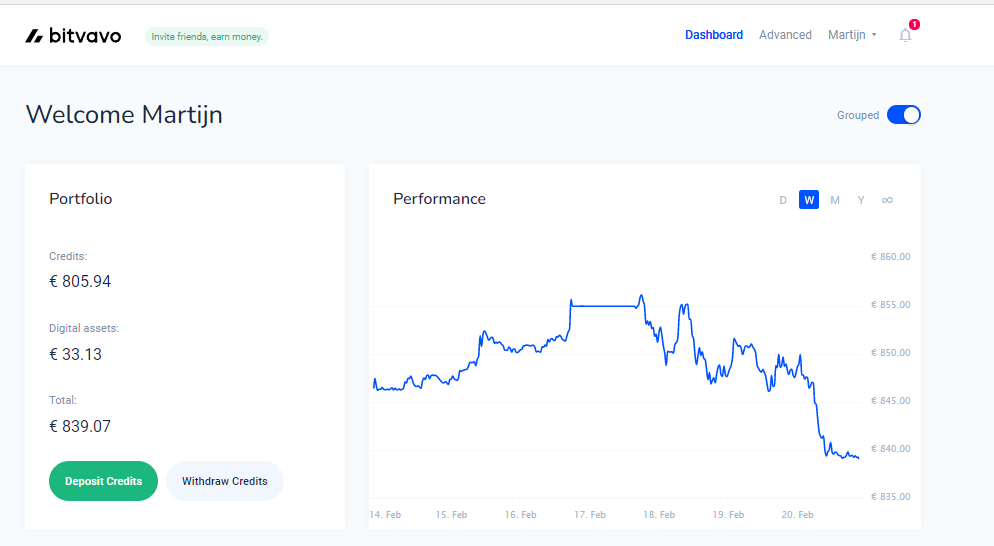The height and width of the screenshot is (546, 994).
Task: Select the Week (W) chart range
Action: 809,200
